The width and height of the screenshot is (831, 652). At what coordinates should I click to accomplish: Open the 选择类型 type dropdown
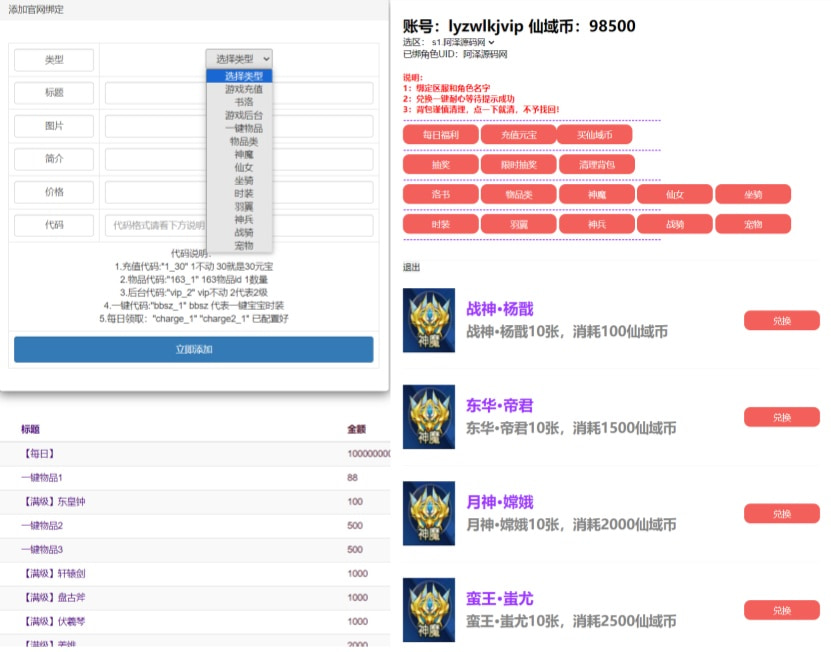(238, 59)
